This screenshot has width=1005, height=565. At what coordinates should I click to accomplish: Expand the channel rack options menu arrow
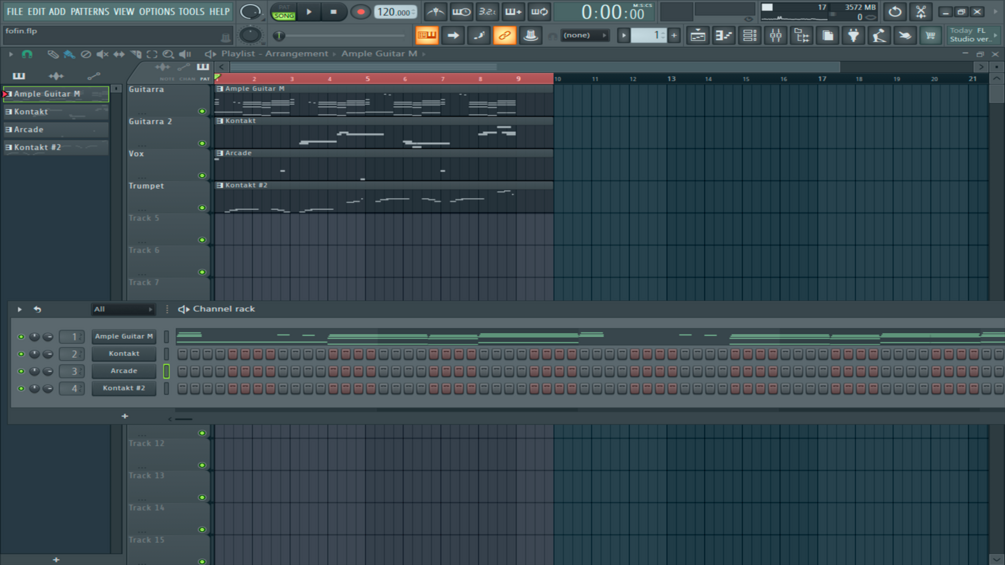(x=19, y=309)
